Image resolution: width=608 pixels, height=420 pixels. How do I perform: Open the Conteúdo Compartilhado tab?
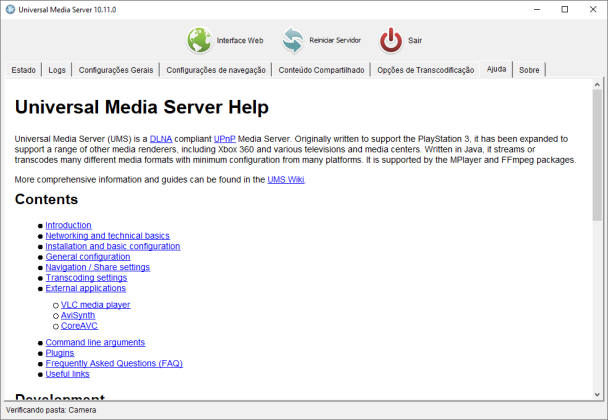click(321, 70)
